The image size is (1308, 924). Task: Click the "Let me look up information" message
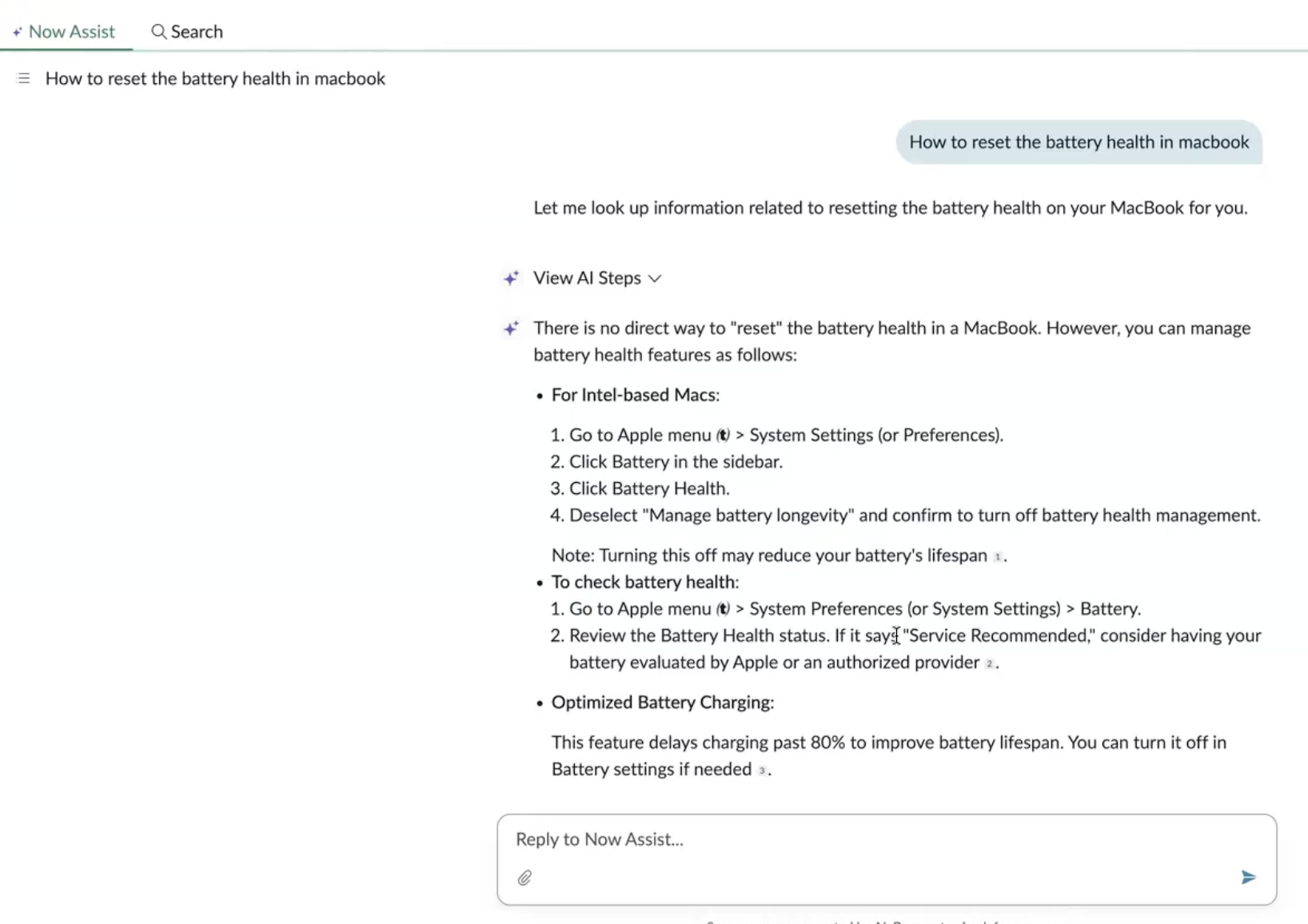[x=891, y=208]
